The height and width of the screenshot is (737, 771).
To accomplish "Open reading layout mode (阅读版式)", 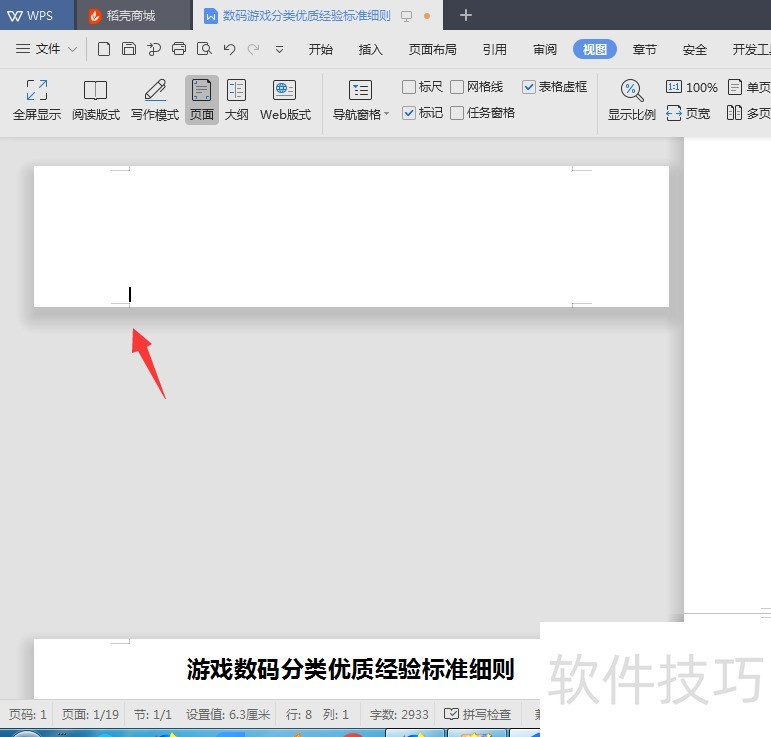I will click(x=96, y=100).
